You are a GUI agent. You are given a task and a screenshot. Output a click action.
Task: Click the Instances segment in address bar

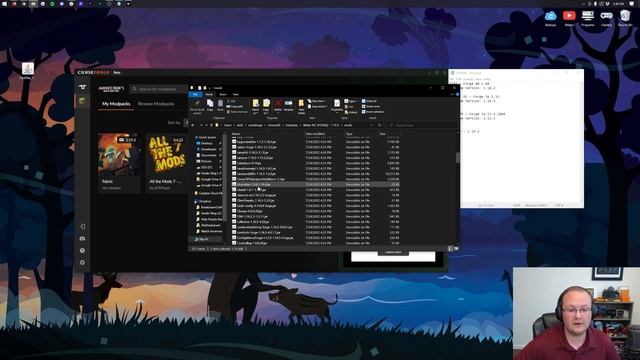(291, 125)
